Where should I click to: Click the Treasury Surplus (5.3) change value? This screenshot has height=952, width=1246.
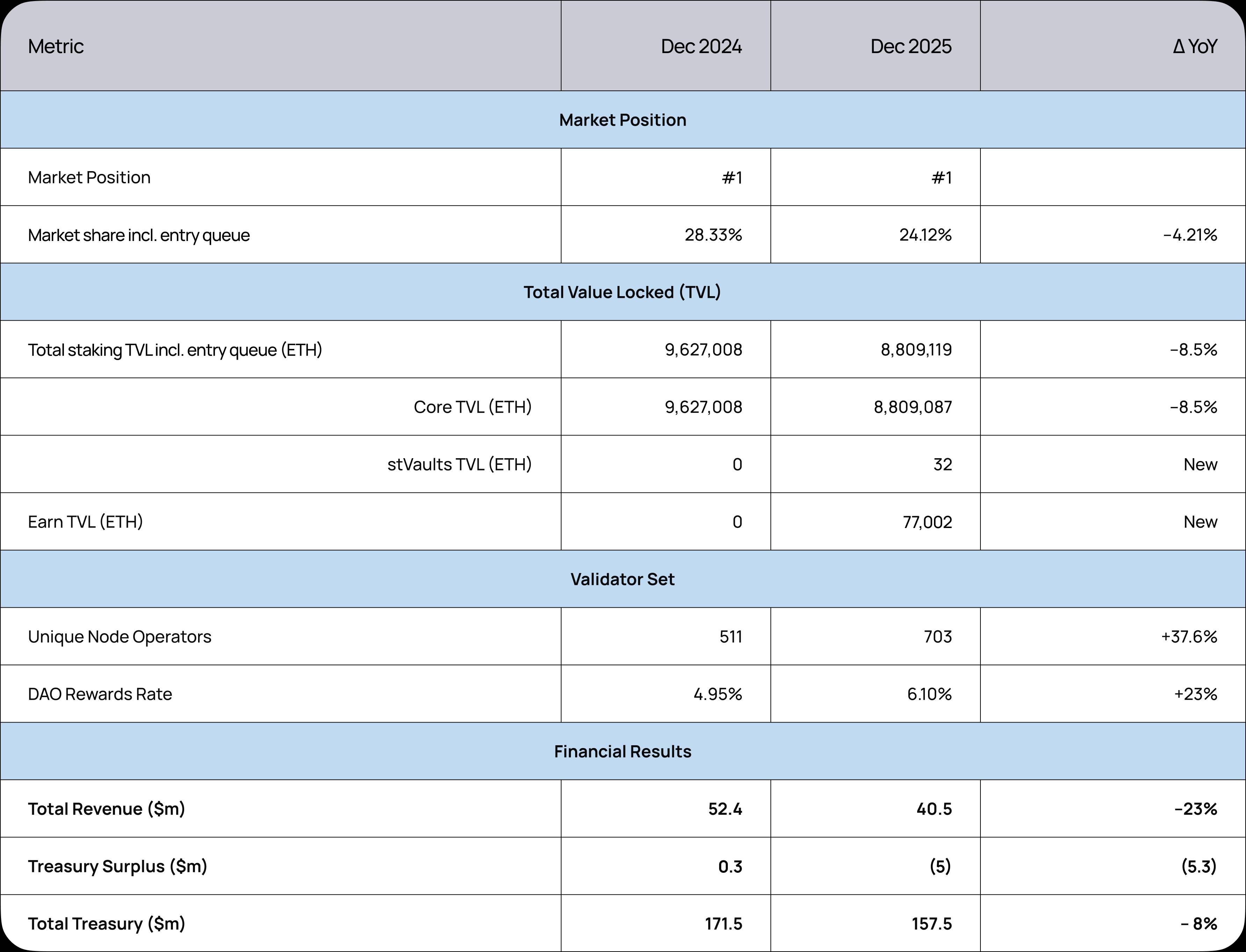(1198, 866)
